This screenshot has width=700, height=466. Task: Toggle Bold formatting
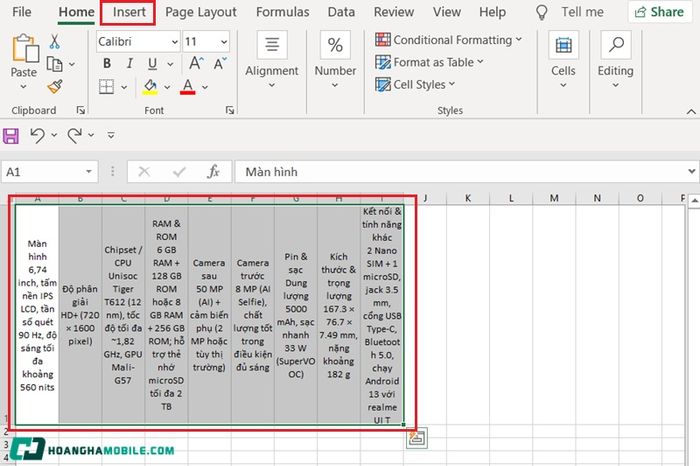point(107,64)
